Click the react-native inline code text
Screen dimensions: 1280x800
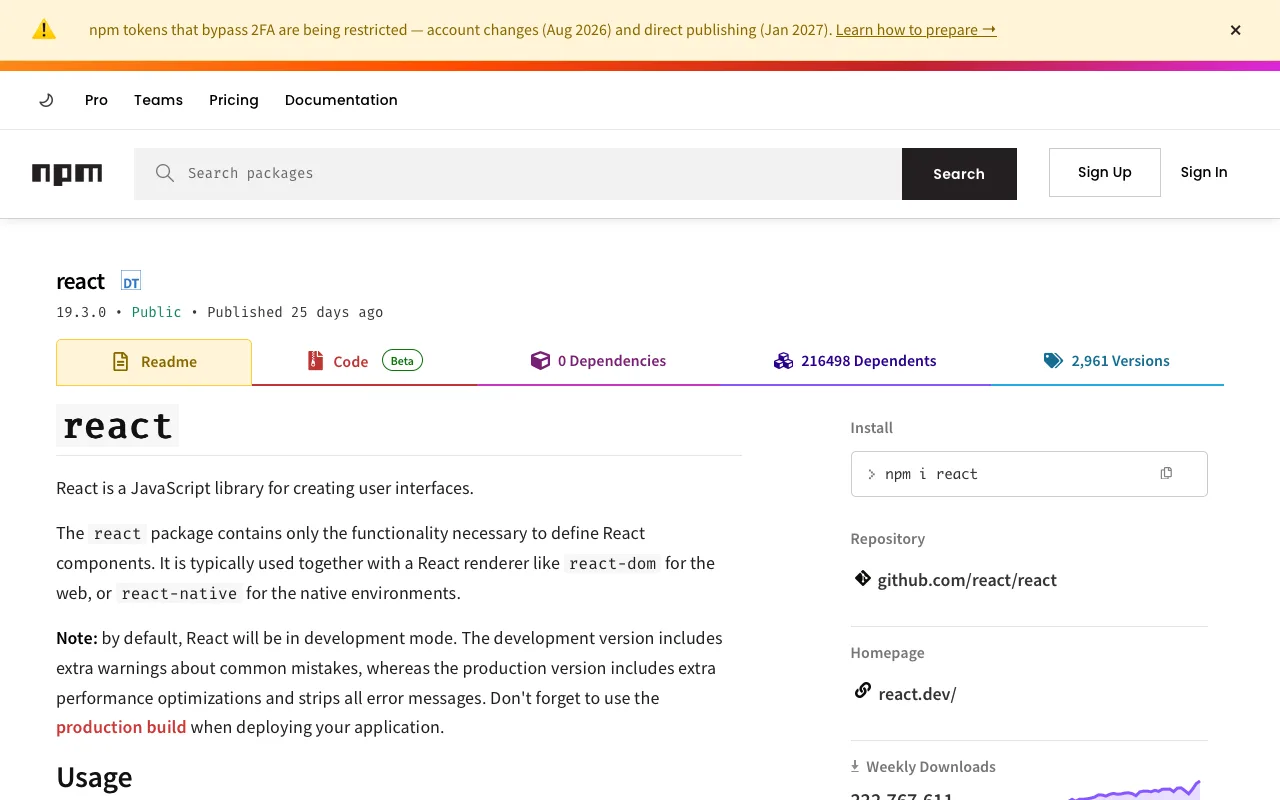click(179, 593)
